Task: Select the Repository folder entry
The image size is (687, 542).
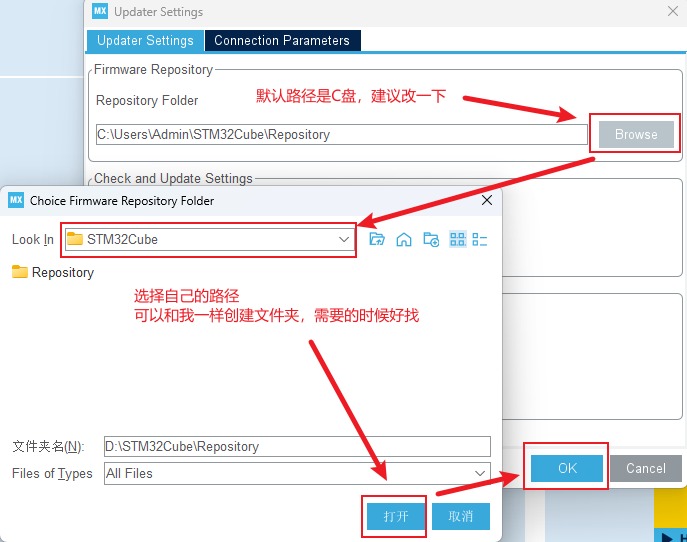Action: click(53, 272)
